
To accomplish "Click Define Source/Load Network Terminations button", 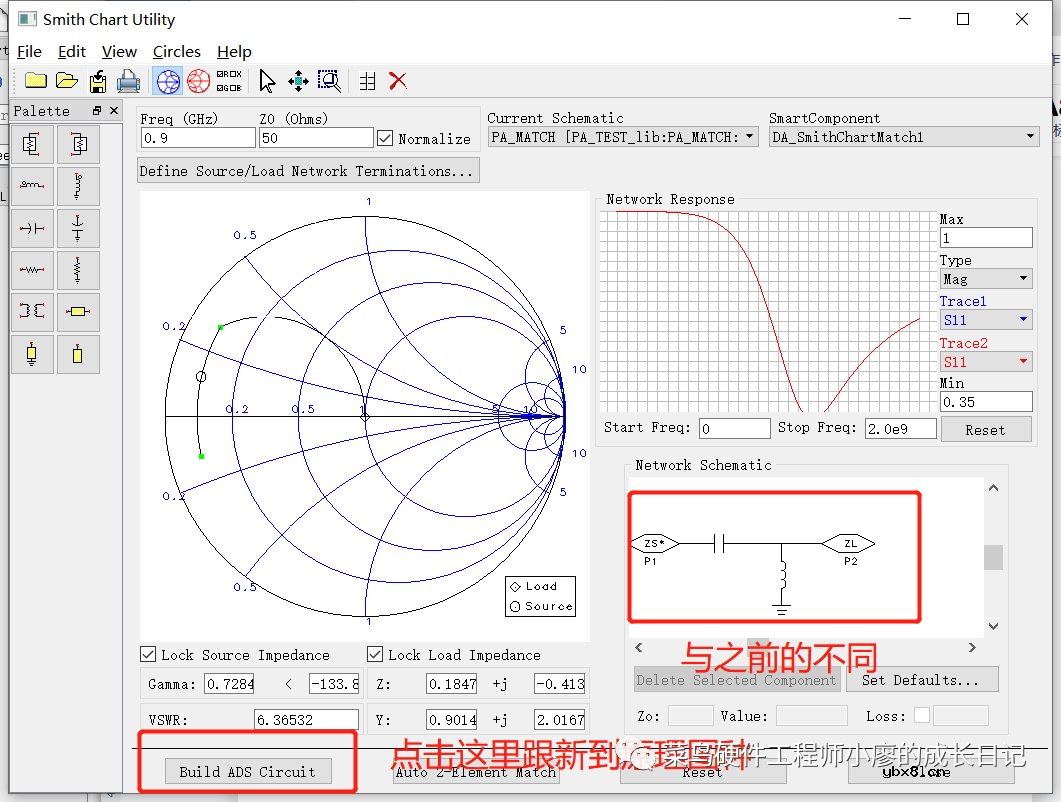I will pos(307,171).
